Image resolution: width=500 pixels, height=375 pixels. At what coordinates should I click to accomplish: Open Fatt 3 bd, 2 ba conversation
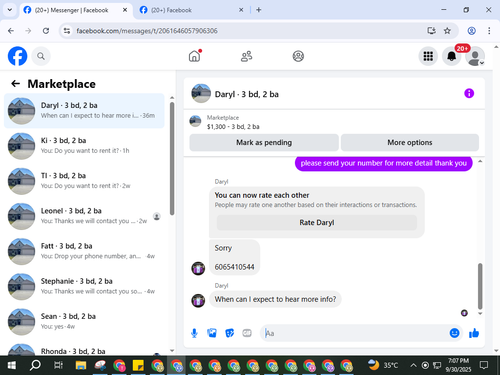tap(84, 251)
